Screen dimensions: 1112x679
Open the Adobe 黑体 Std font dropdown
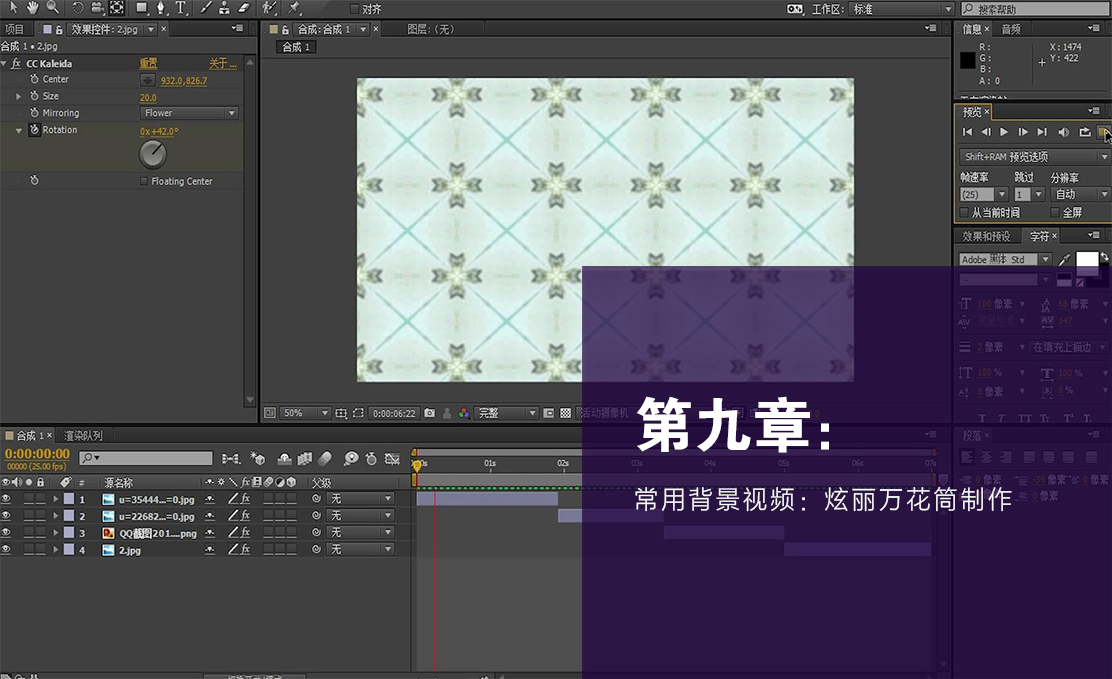tap(1005, 260)
